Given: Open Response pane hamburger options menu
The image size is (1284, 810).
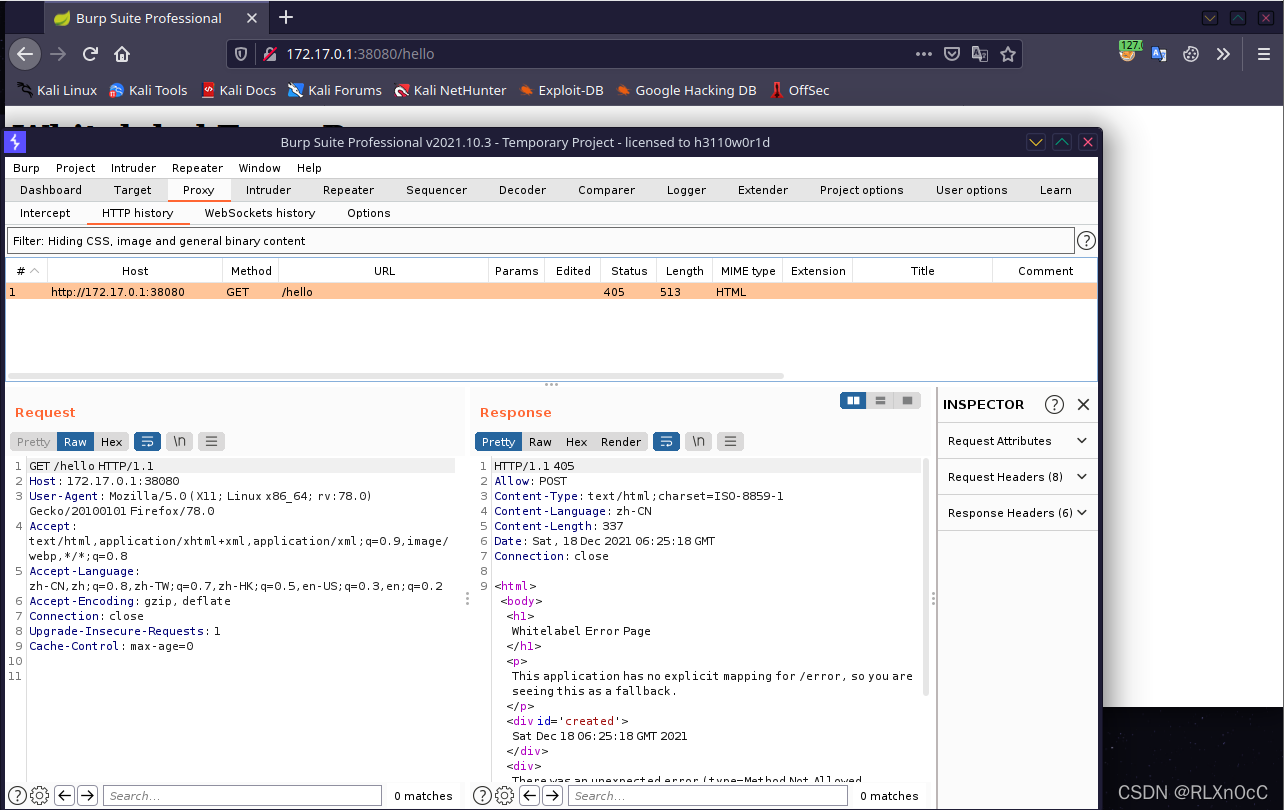Looking at the screenshot, I should [x=731, y=441].
